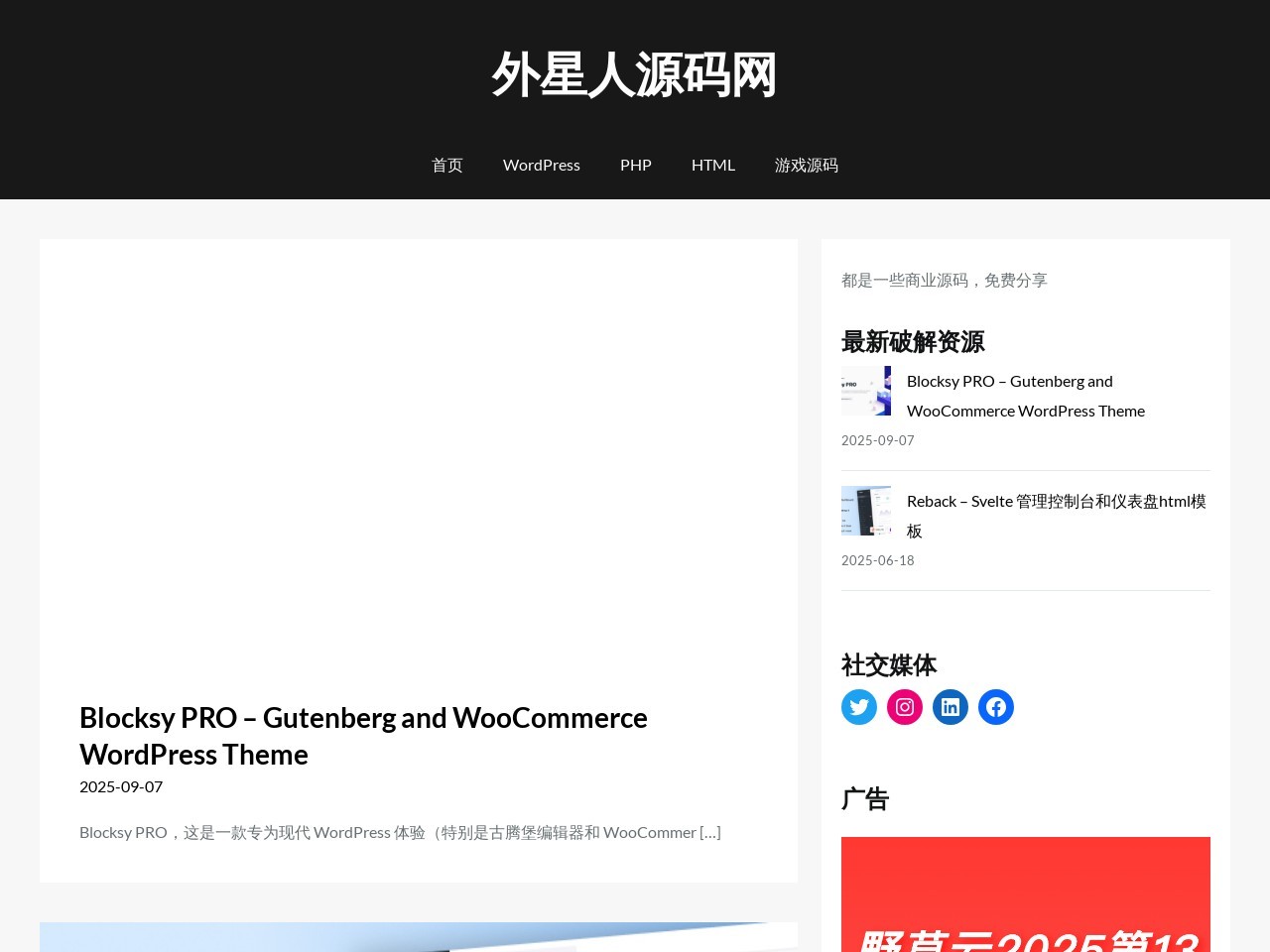Click the 2025-09-07 date under main article

[x=121, y=786]
